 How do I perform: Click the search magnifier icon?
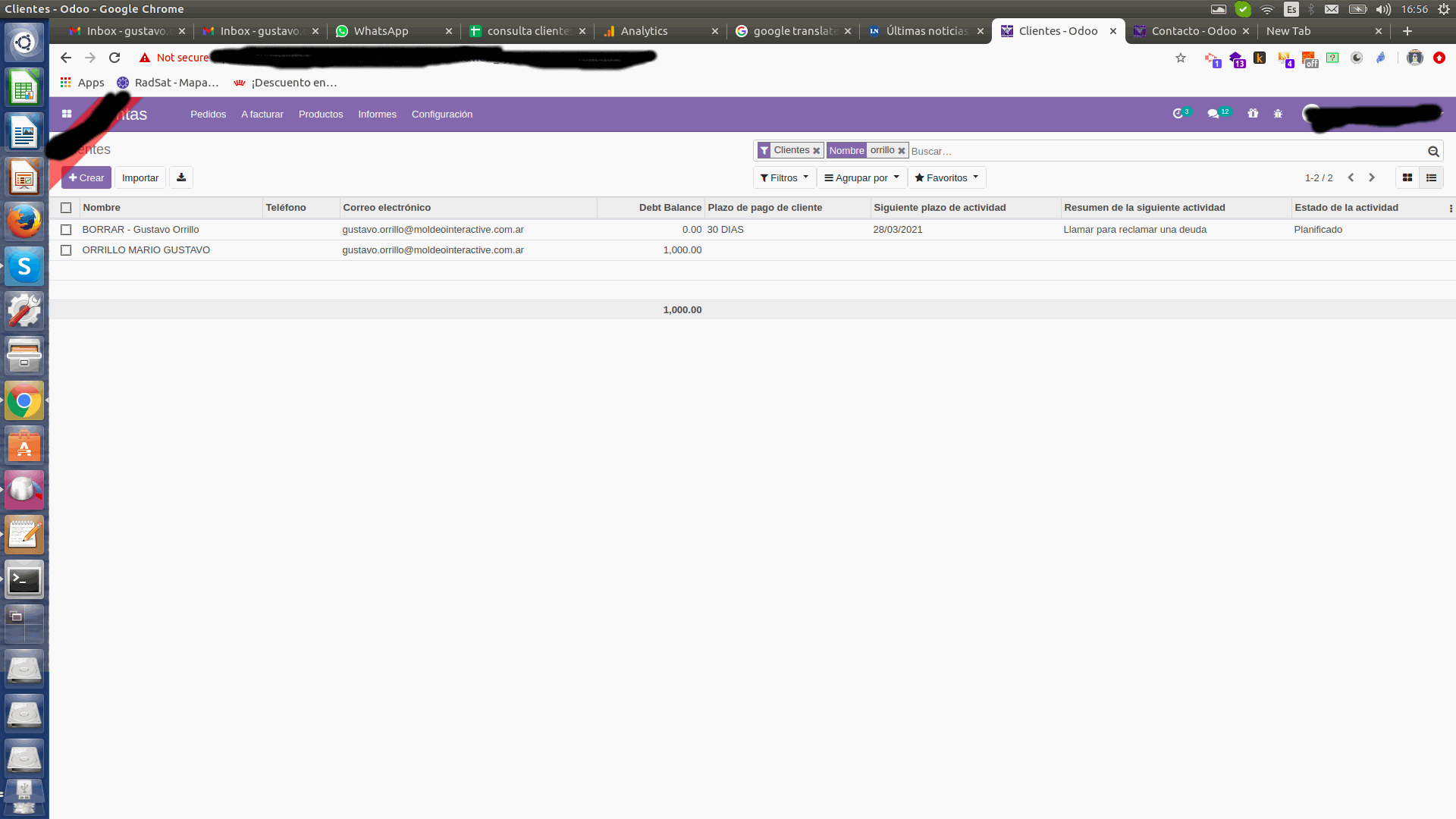click(x=1433, y=152)
